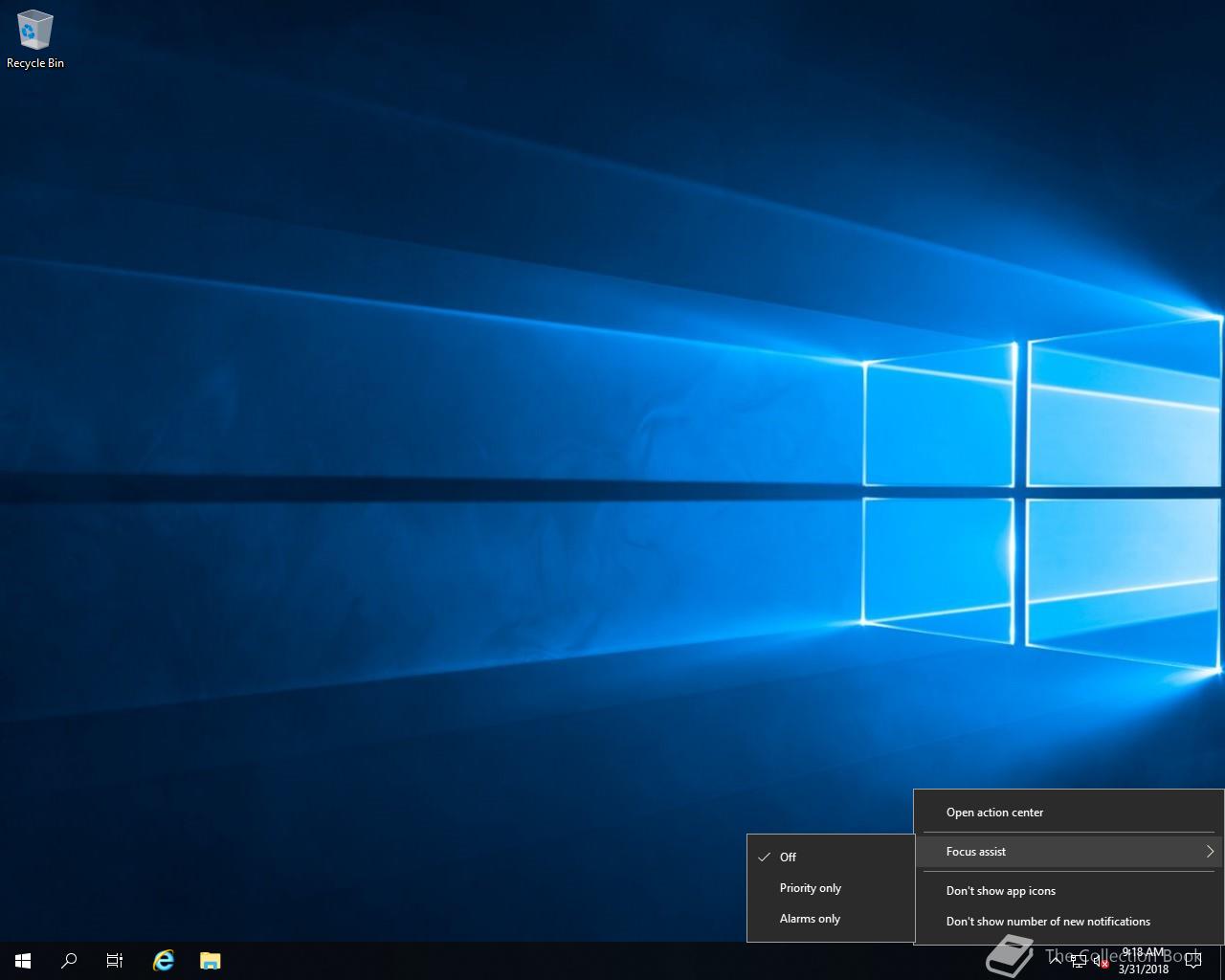
Task: Show hidden system tray icons
Action: [x=1055, y=961]
